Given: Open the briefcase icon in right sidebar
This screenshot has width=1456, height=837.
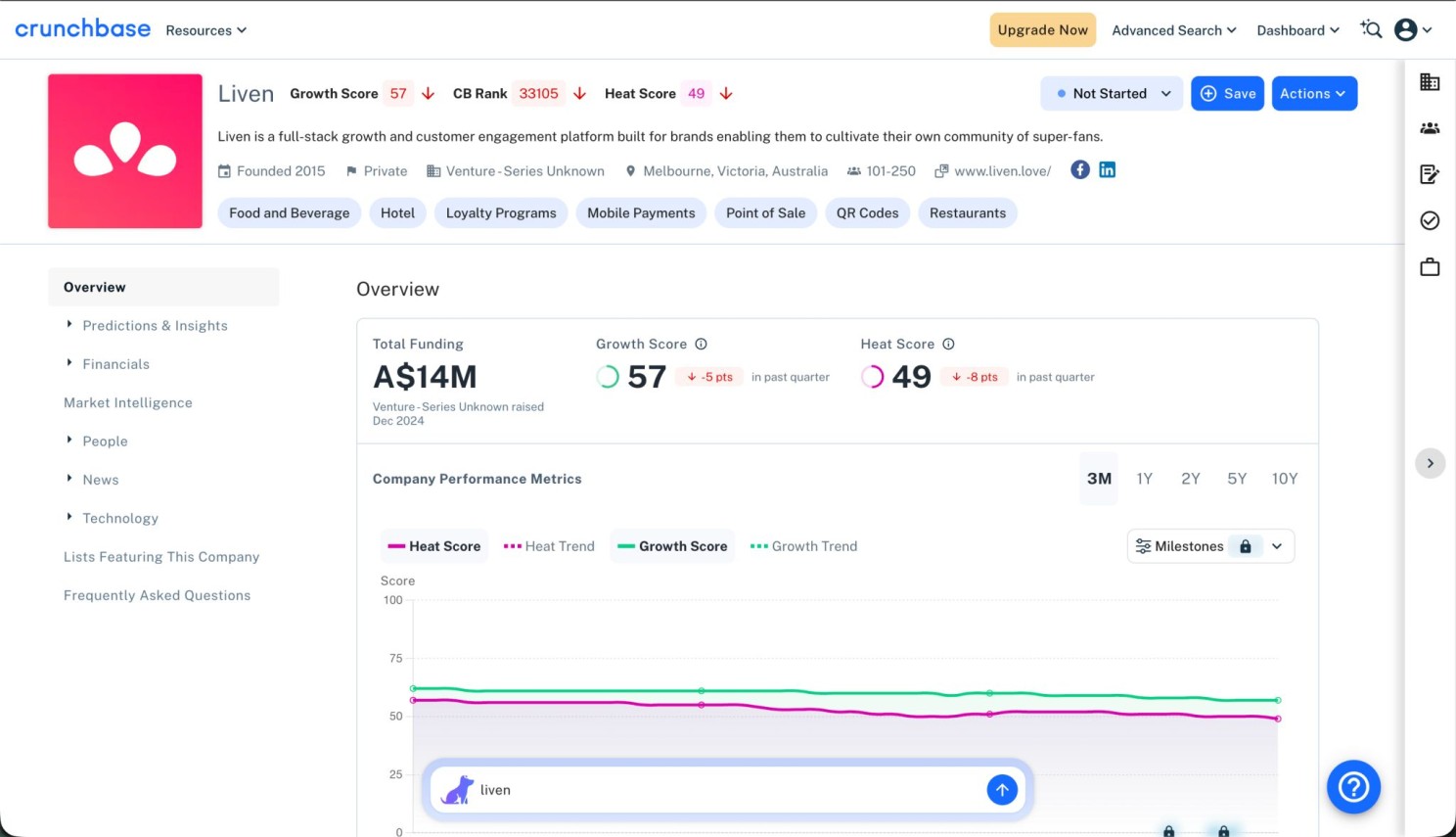Looking at the screenshot, I should click(1430, 266).
